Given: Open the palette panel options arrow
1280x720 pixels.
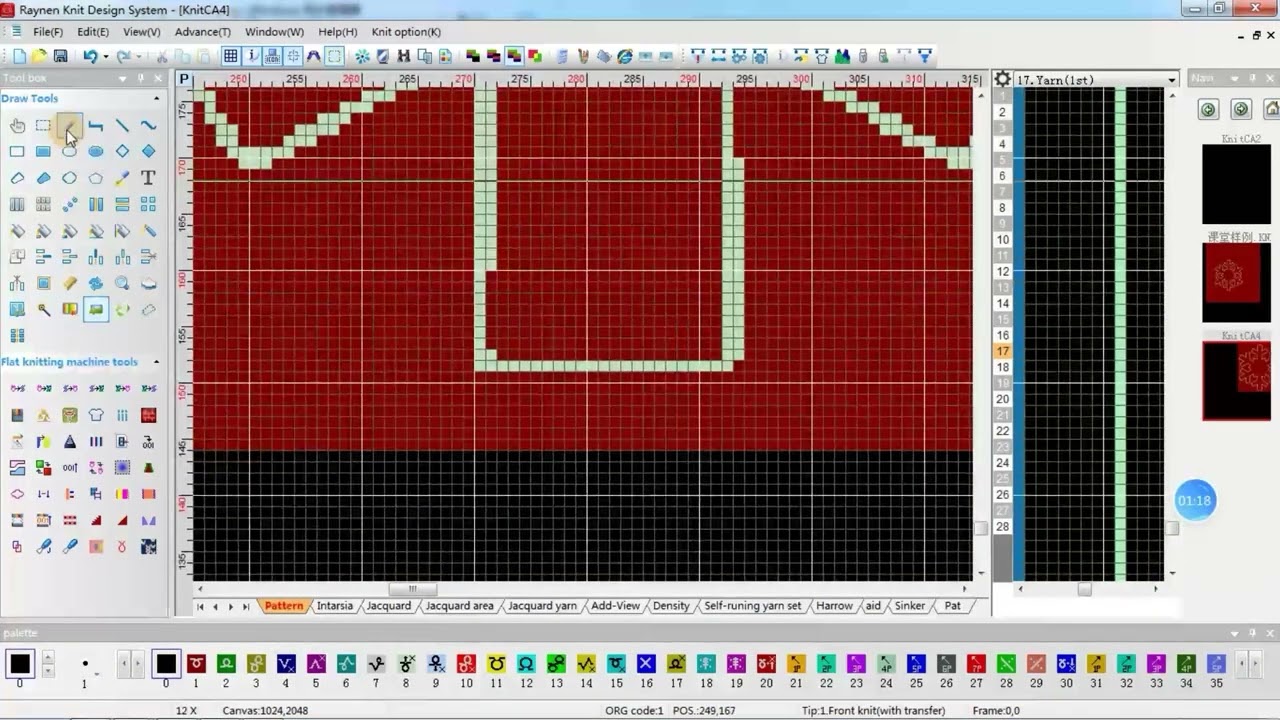Looking at the screenshot, I should pyautogui.click(x=1233, y=632).
